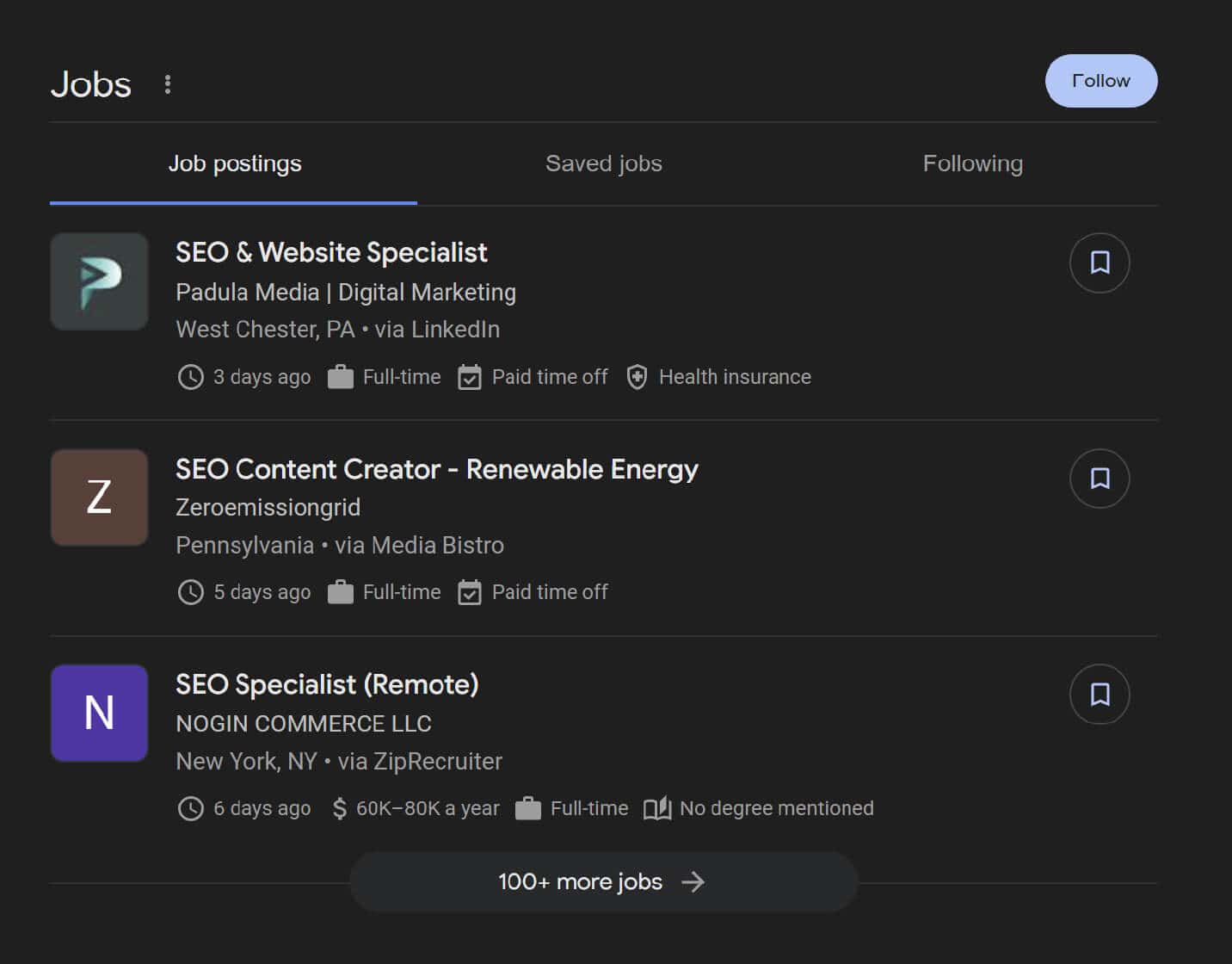The height and width of the screenshot is (964, 1232).
Task: Switch to the Following tab
Action: point(972,164)
